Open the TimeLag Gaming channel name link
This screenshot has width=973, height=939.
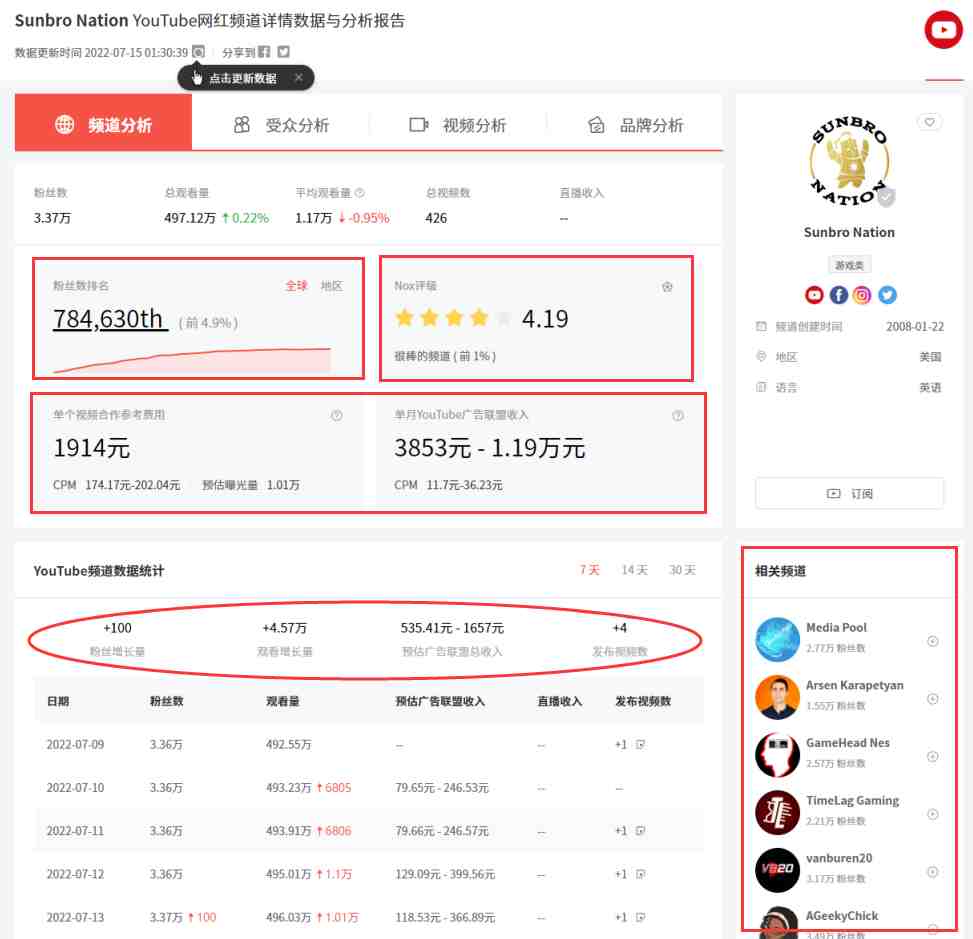tap(852, 801)
